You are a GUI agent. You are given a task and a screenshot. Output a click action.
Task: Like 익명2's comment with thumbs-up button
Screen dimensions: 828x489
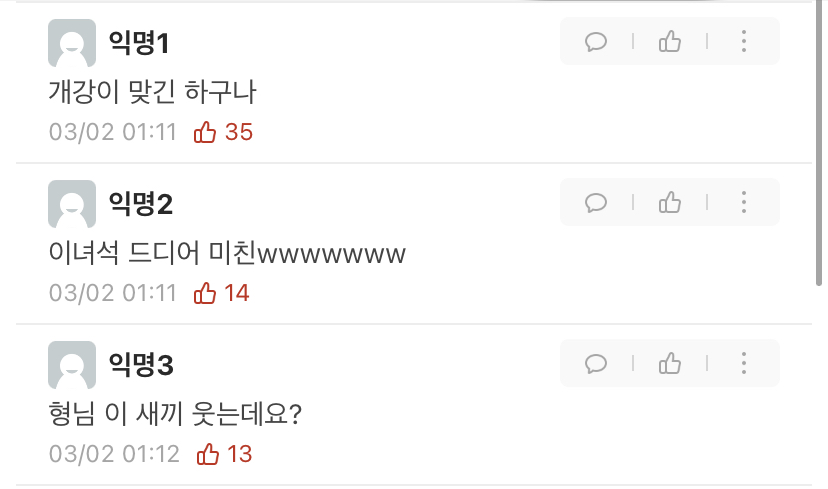[x=670, y=202]
